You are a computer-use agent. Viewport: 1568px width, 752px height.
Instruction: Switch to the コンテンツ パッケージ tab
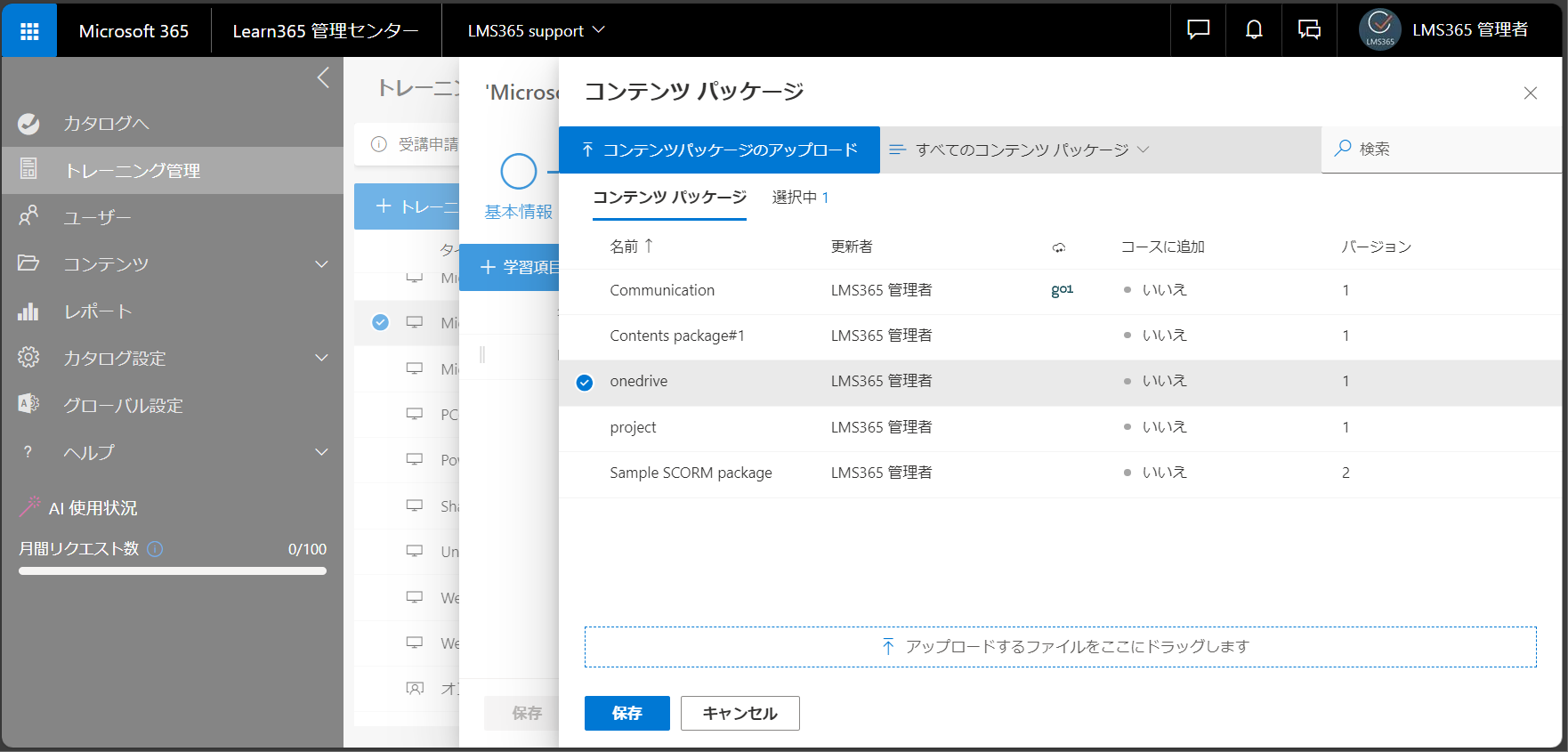click(x=669, y=198)
